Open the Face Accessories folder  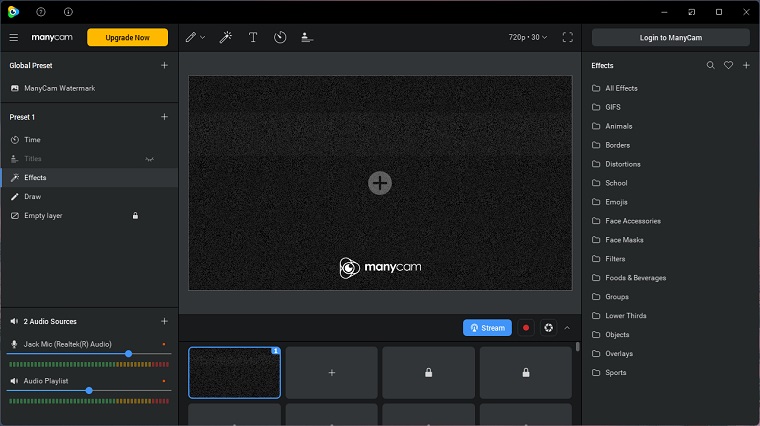tap(626, 221)
